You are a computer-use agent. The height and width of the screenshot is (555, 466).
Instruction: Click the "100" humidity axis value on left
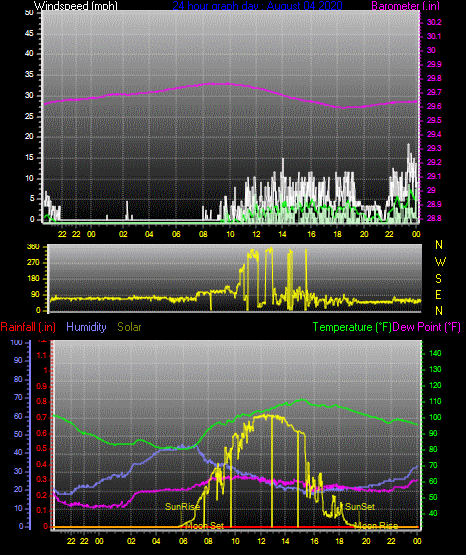pyautogui.click(x=16, y=342)
